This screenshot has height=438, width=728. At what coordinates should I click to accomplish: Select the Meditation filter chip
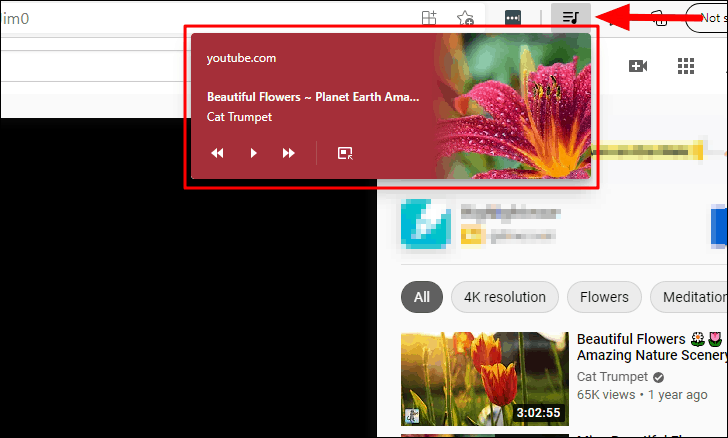[689, 297]
